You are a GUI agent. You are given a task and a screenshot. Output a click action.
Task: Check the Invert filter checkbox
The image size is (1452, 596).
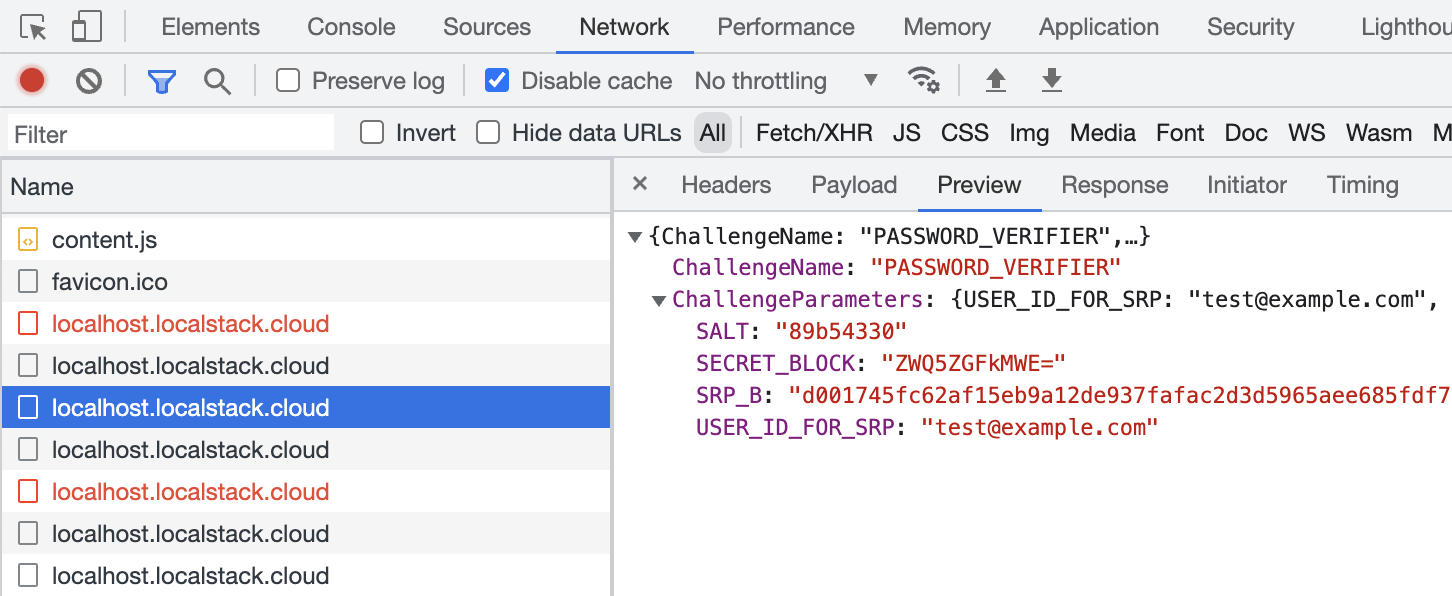click(371, 131)
